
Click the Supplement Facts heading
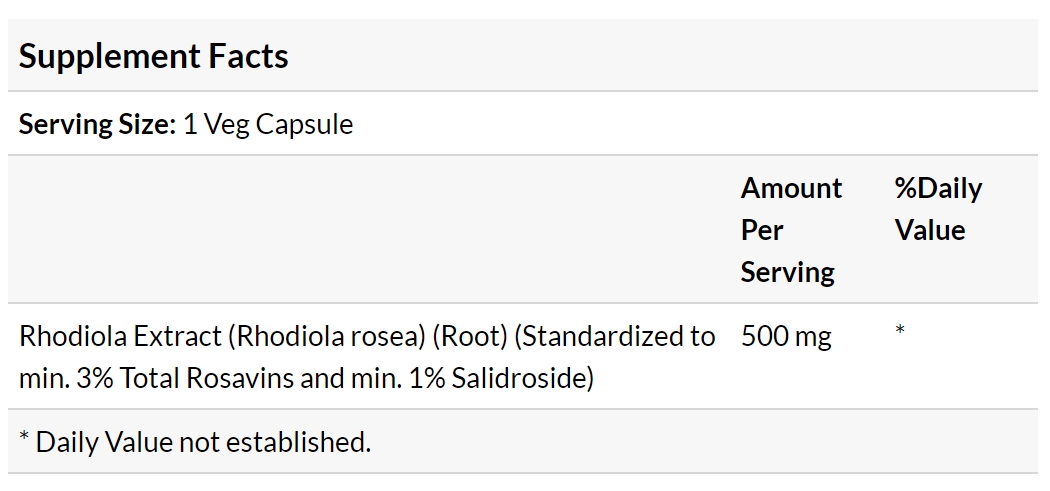(153, 56)
